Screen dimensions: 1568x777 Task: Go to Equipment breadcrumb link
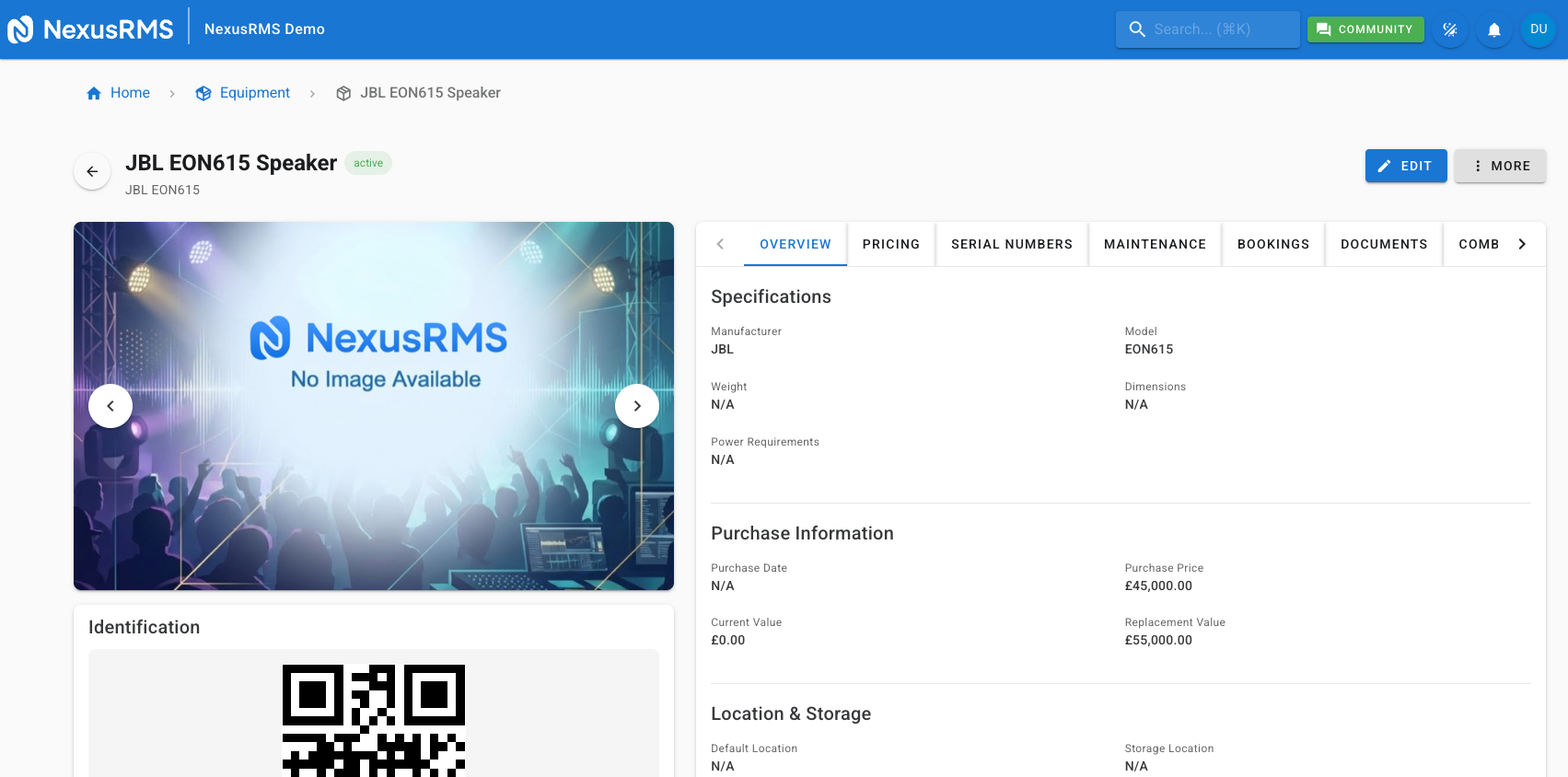[x=255, y=93]
